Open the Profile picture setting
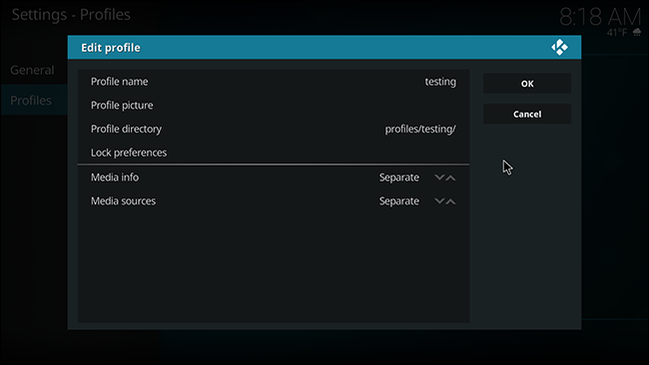 coord(274,105)
